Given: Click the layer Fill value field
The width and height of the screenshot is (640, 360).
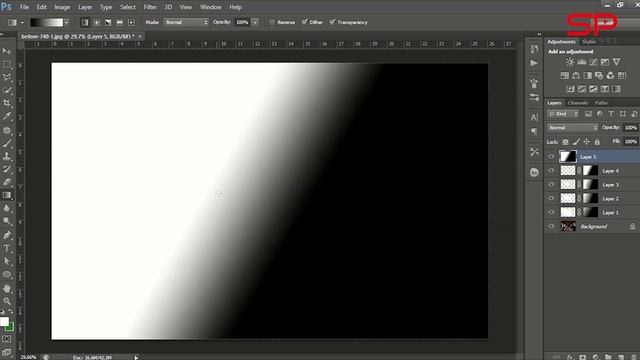Looking at the screenshot, I should [x=631, y=142].
